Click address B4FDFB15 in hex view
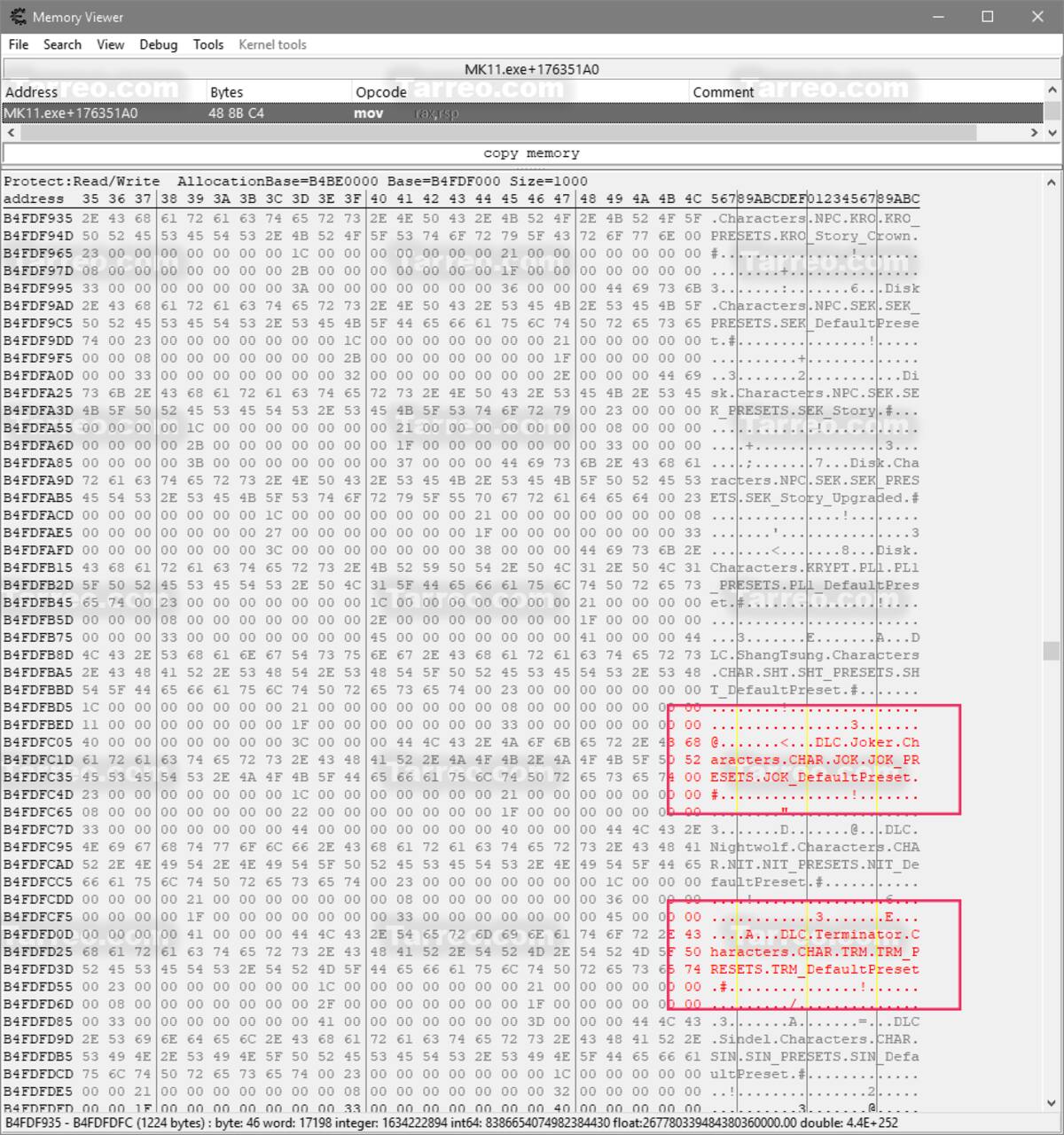 [38, 567]
